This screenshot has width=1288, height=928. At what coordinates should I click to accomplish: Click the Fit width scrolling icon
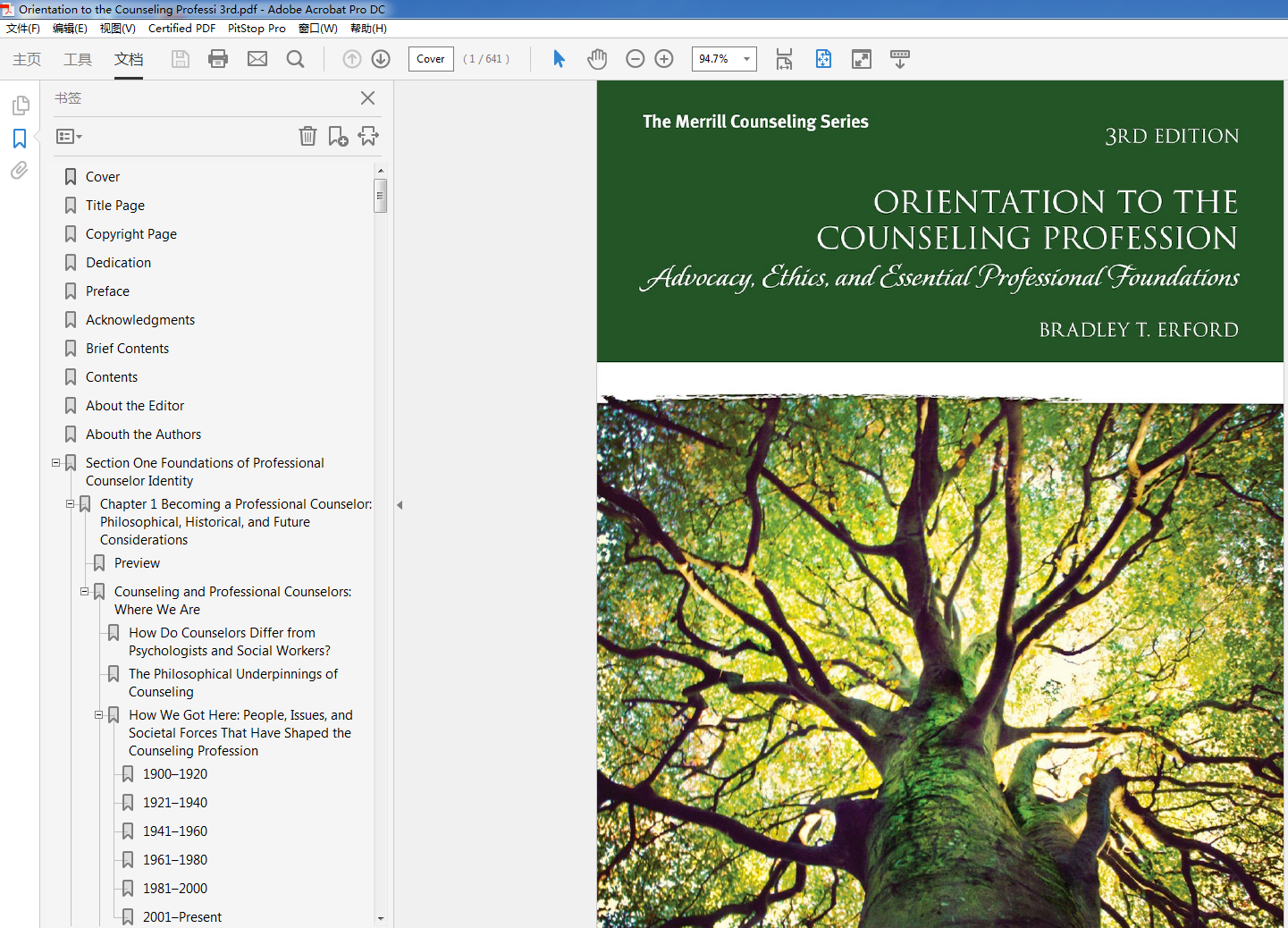coord(784,59)
